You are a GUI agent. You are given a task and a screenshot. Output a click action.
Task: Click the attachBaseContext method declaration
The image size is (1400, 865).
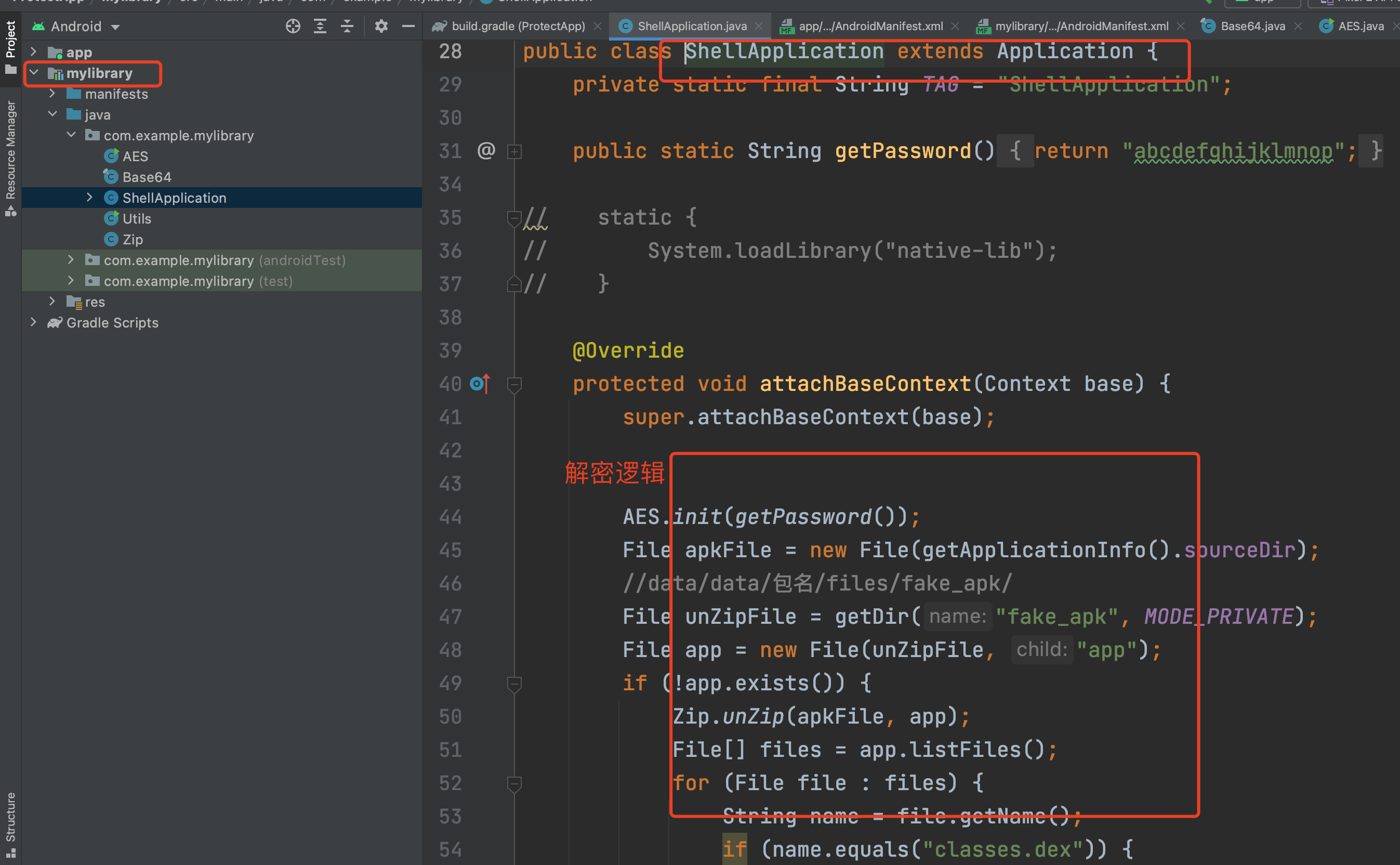(865, 384)
